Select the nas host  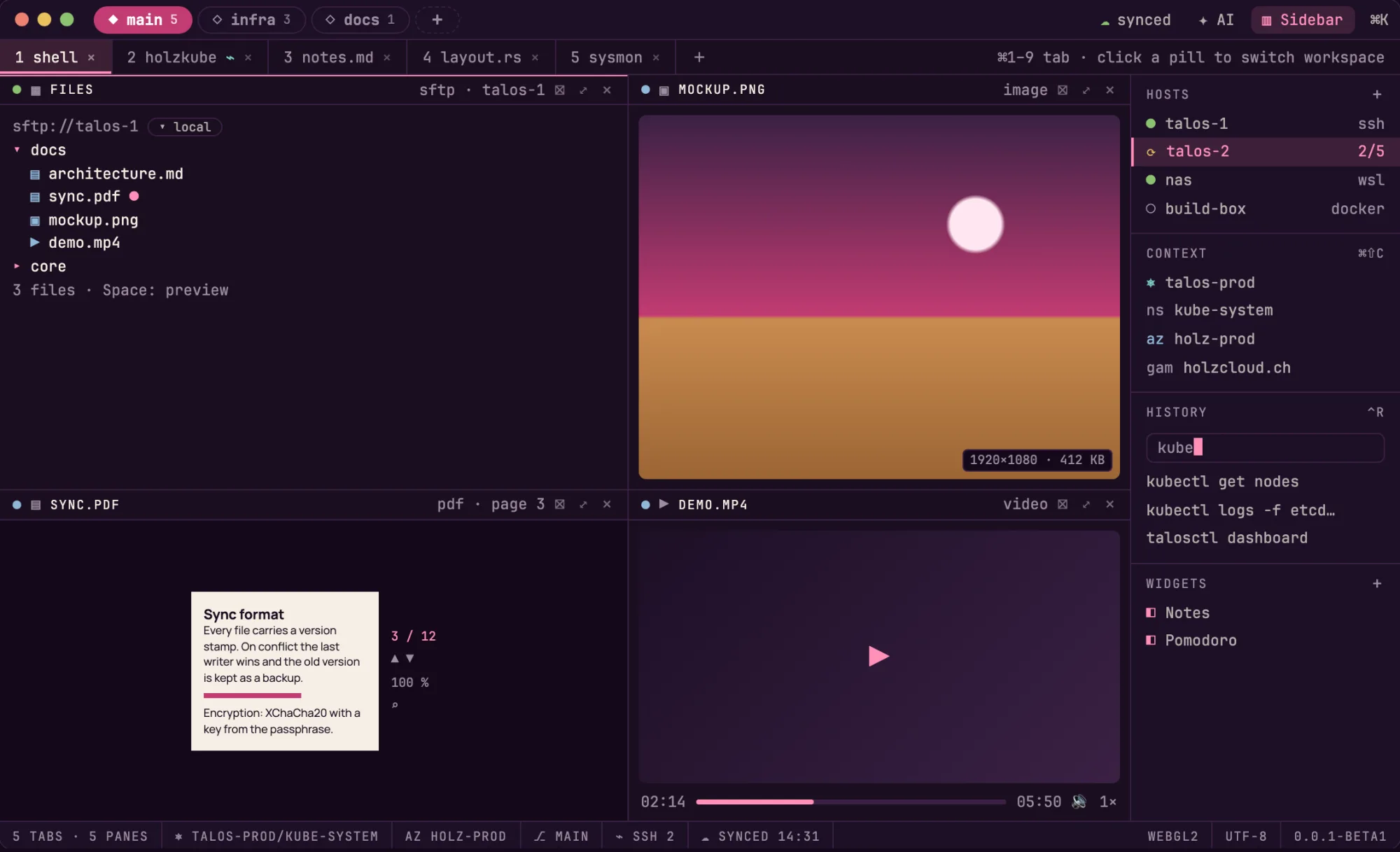[x=1265, y=180]
